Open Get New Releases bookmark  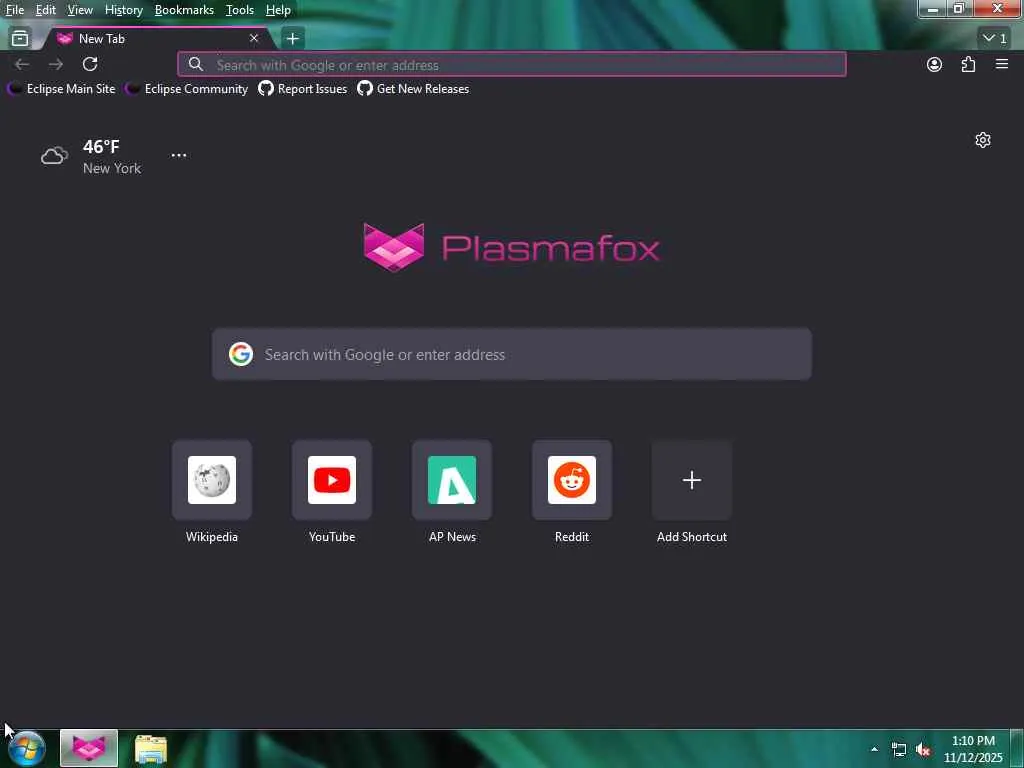413,89
